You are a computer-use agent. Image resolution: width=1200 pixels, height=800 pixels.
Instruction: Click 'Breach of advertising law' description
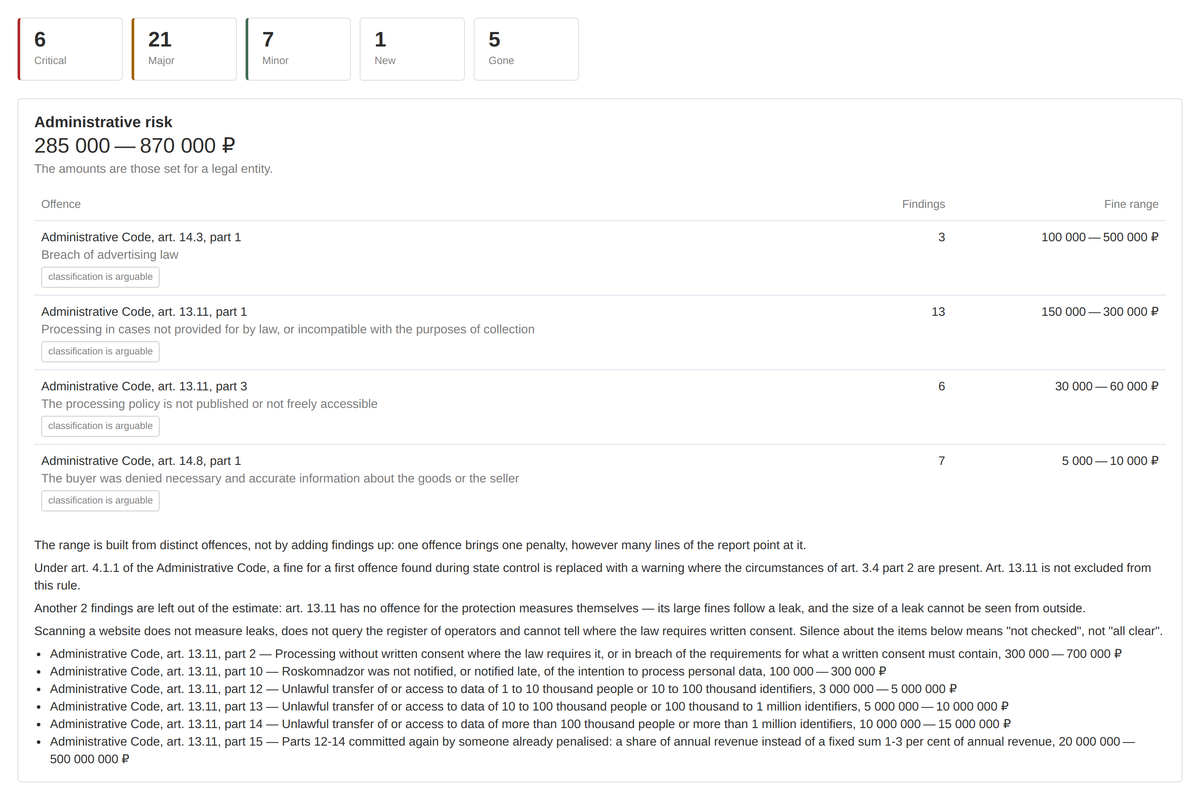click(x=110, y=255)
